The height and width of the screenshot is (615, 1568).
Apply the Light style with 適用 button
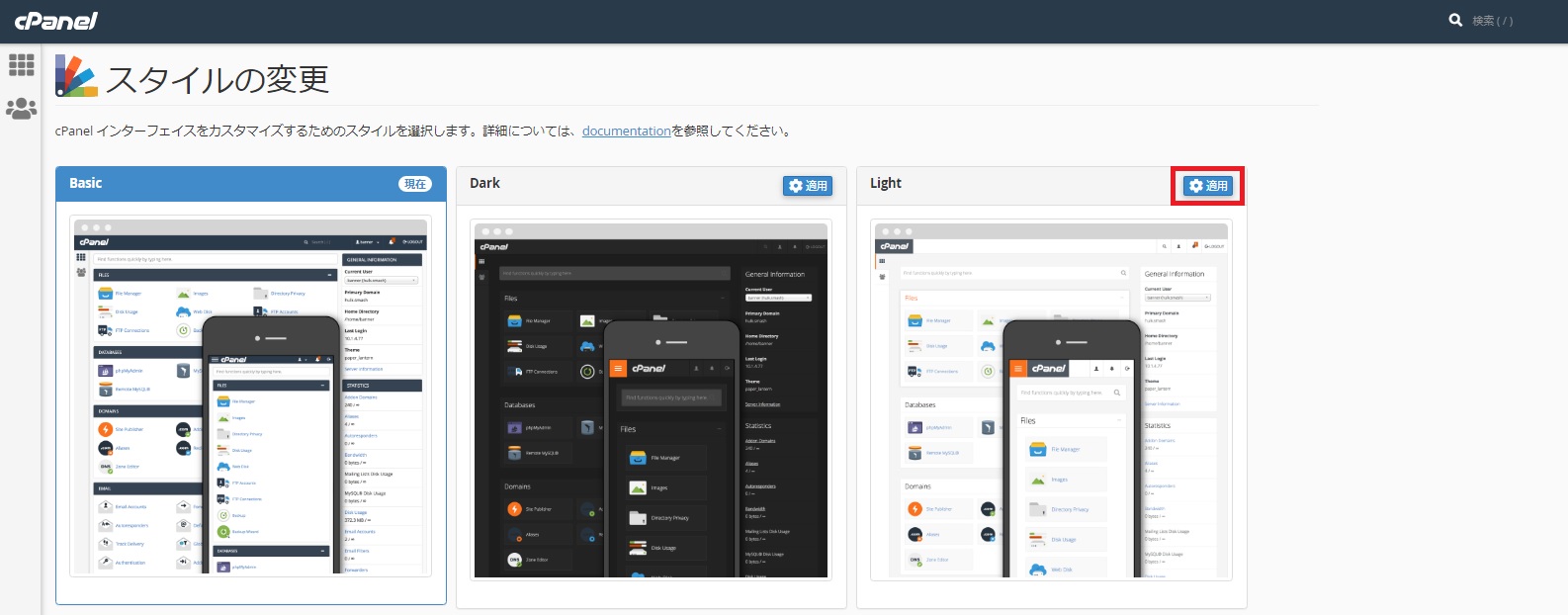1208,186
